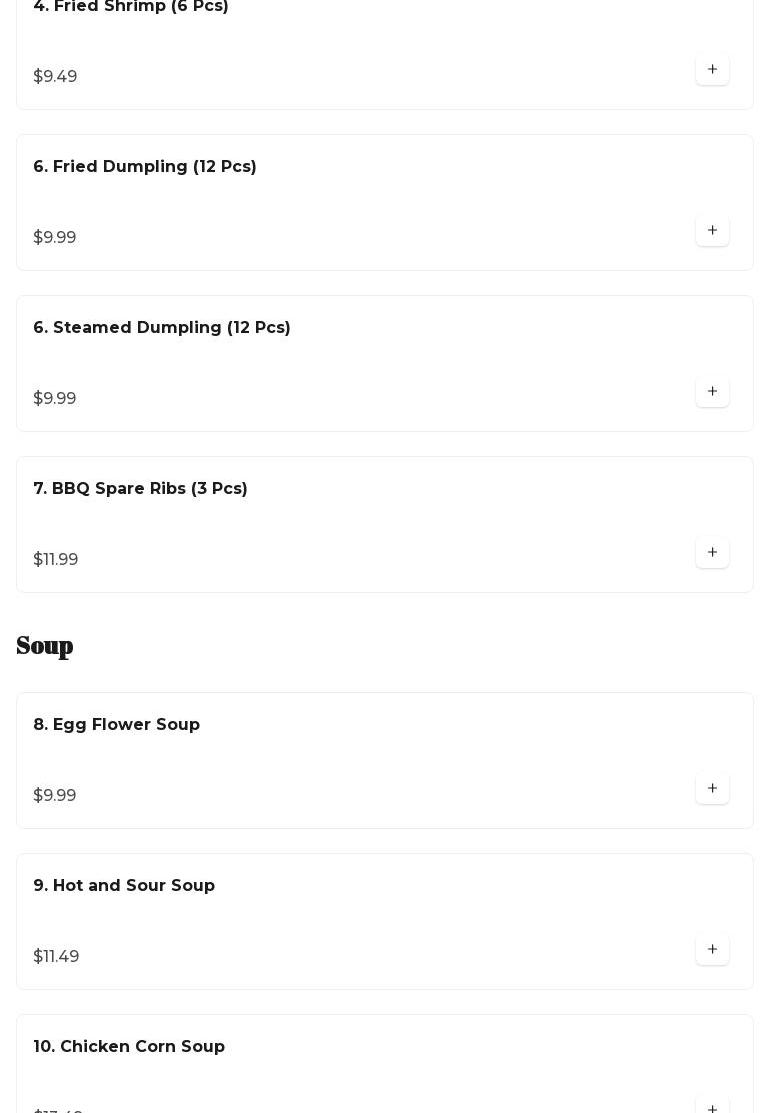The image size is (770, 1113).
Task: Open the Chicken Corn Soup item title
Action: coord(129,1047)
